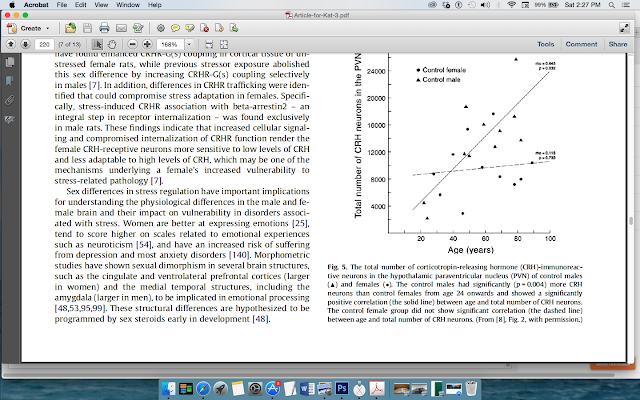Viewport: 640px width, 400px height.
Task: Open attachments paperclip panel
Action: (x=10, y=100)
